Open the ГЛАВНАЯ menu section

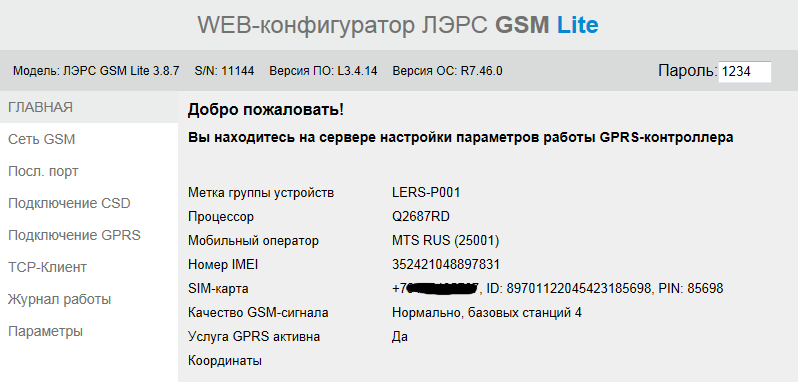coord(40,107)
